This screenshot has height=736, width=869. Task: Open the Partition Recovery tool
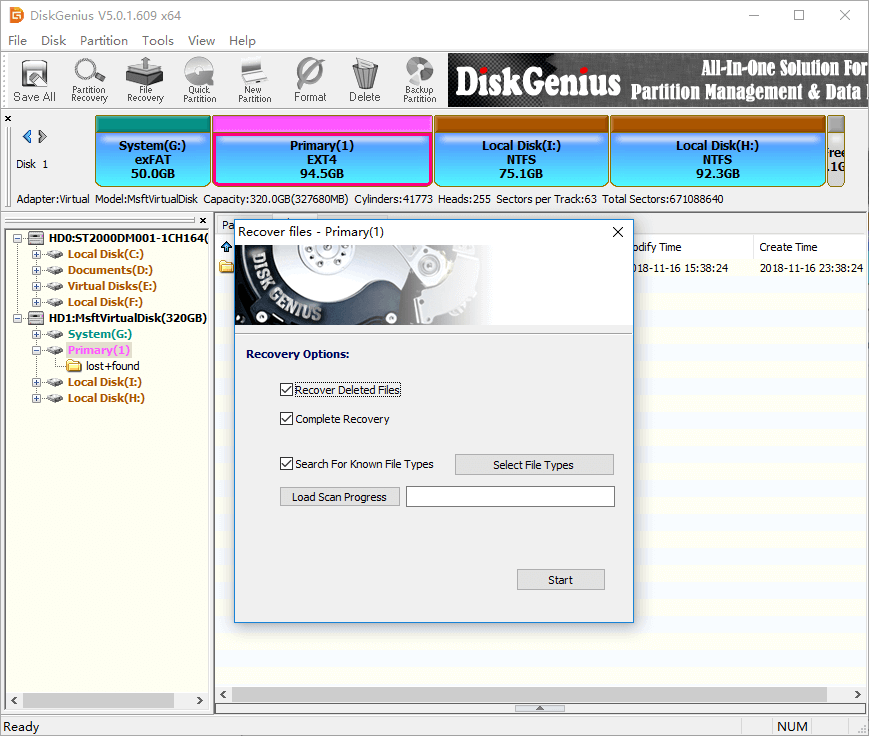(89, 80)
